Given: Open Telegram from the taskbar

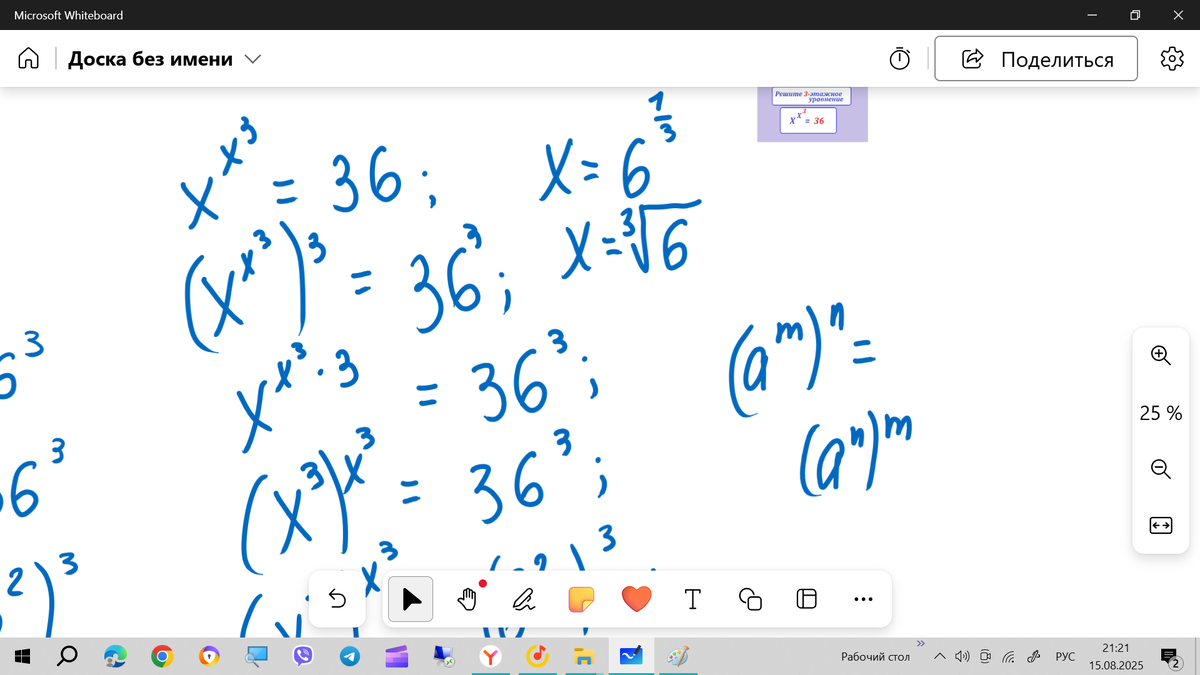Looking at the screenshot, I should point(350,656).
